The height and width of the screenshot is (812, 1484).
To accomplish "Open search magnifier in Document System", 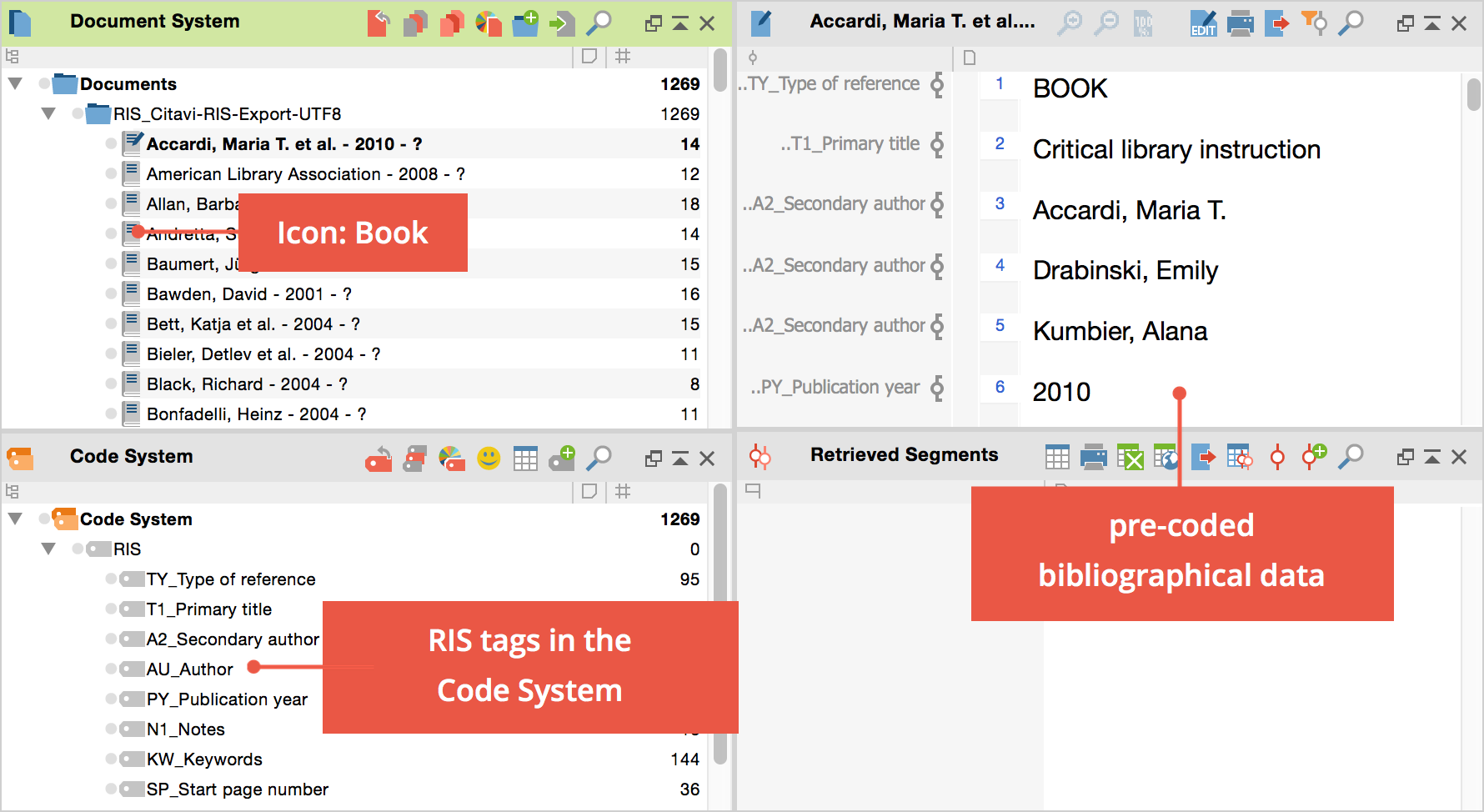I will [599, 23].
